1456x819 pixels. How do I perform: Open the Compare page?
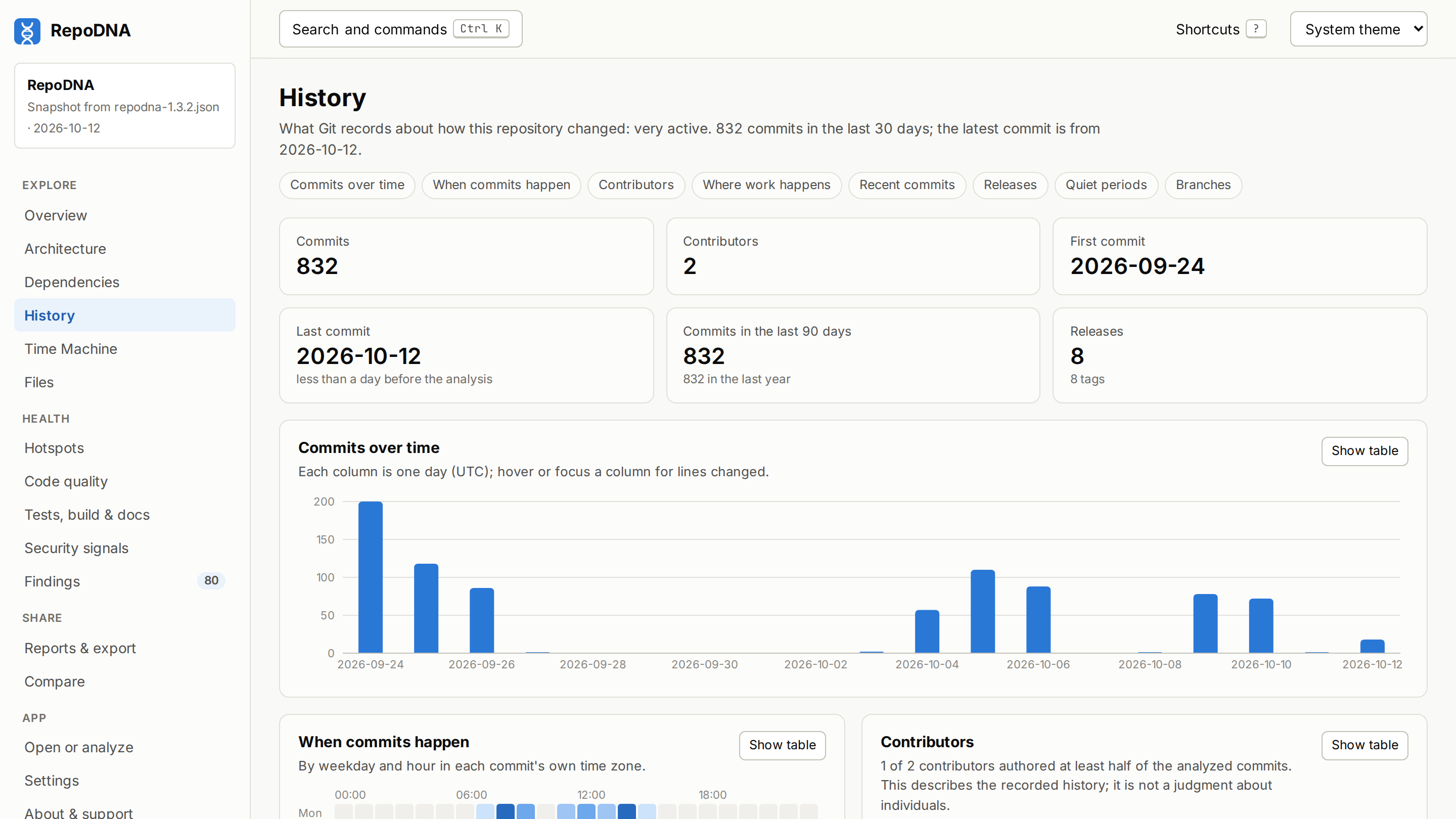coord(124,681)
